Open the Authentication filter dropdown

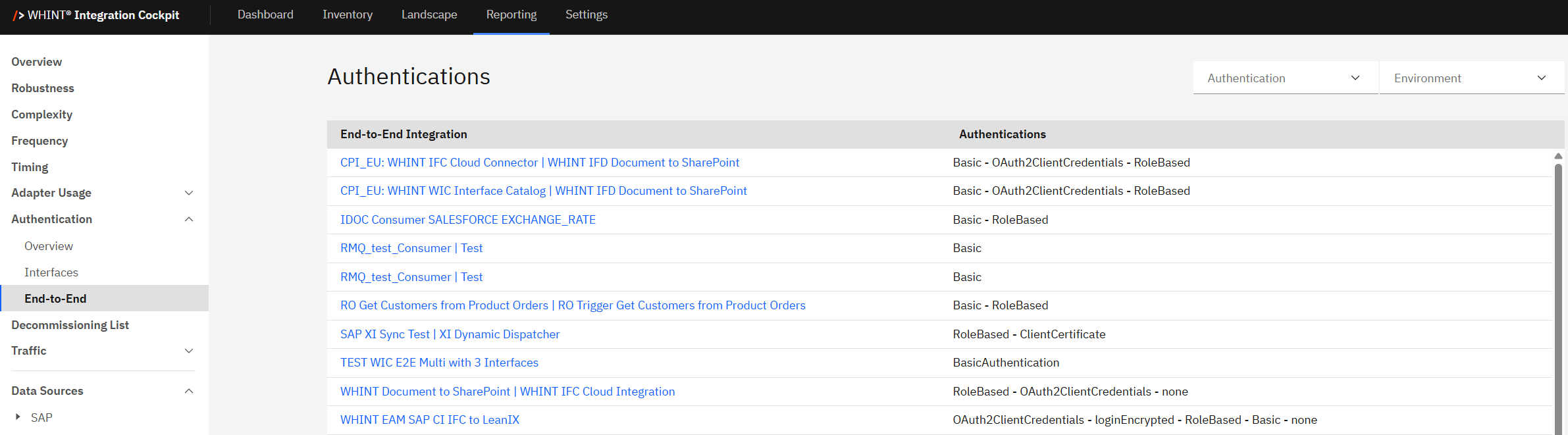tap(1284, 78)
